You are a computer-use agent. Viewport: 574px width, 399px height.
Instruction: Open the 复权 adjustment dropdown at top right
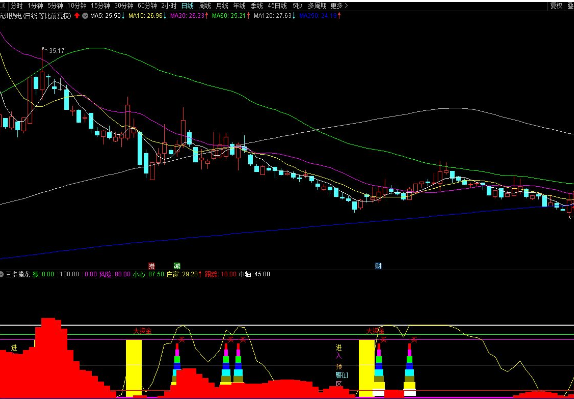pyautogui.click(x=556, y=6)
